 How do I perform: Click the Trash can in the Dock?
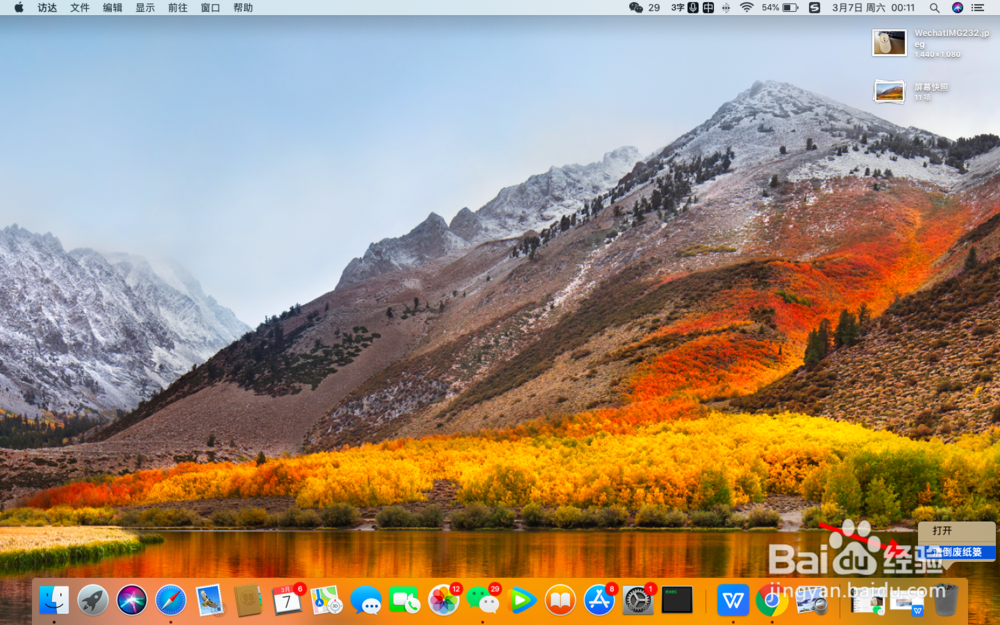[946, 600]
